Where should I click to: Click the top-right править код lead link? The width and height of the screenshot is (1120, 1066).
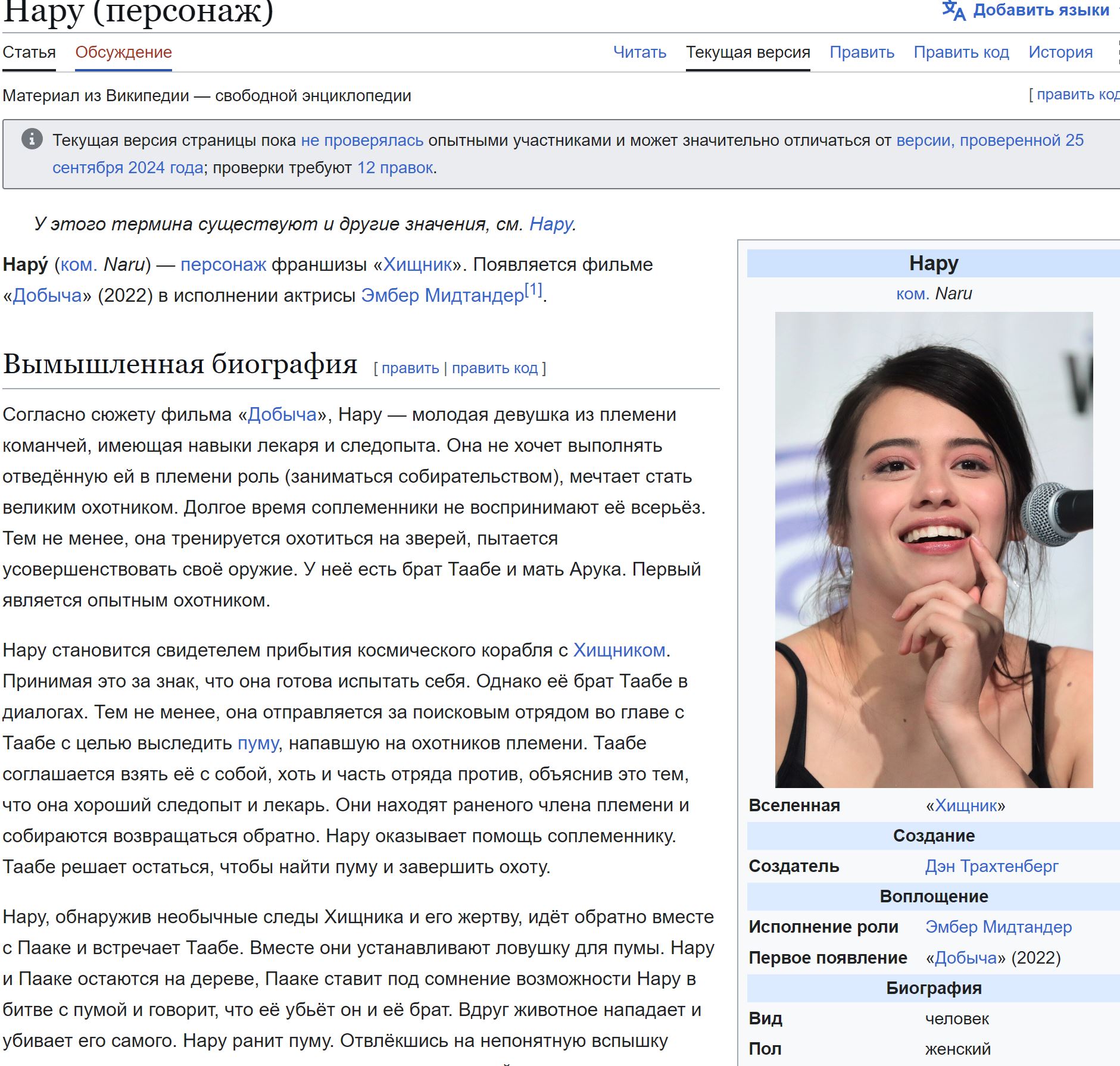click(x=1078, y=95)
